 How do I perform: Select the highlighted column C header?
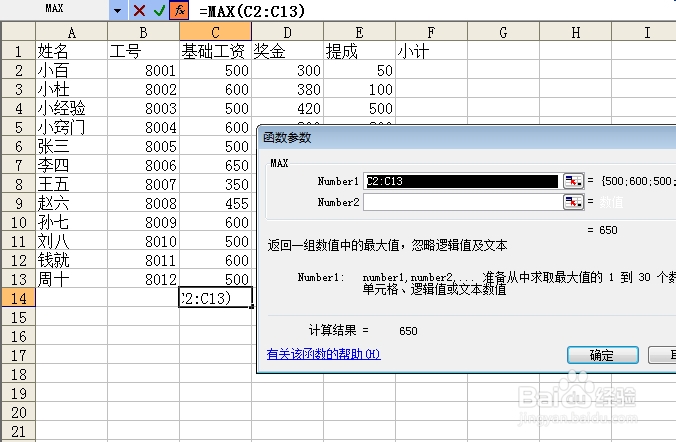216,32
